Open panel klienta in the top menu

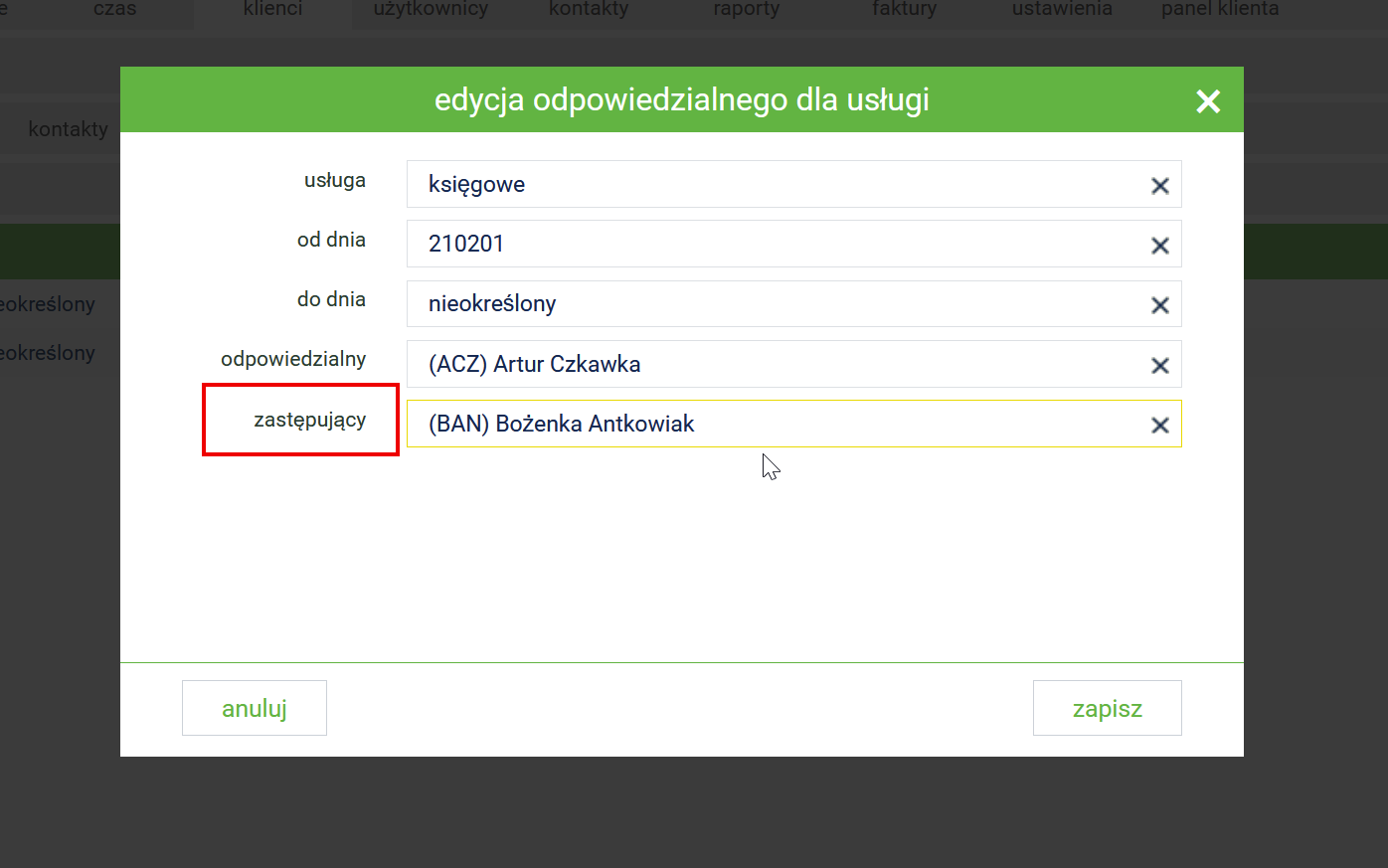1220,10
